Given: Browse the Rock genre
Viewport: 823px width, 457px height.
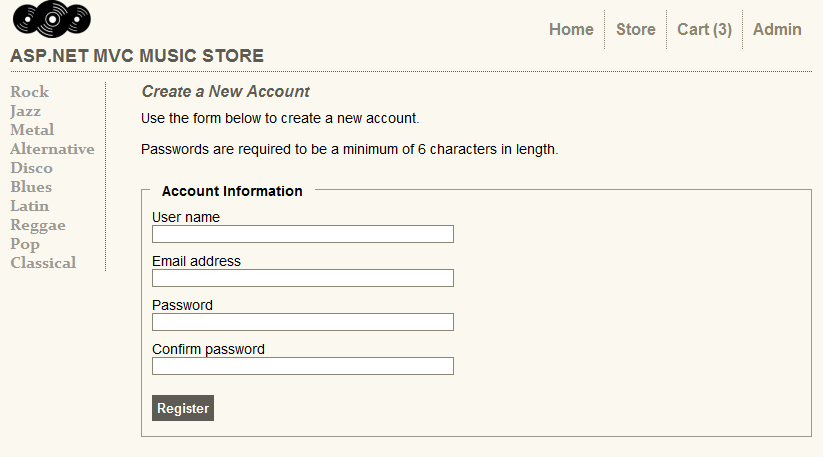Looking at the screenshot, I should pos(29,92).
